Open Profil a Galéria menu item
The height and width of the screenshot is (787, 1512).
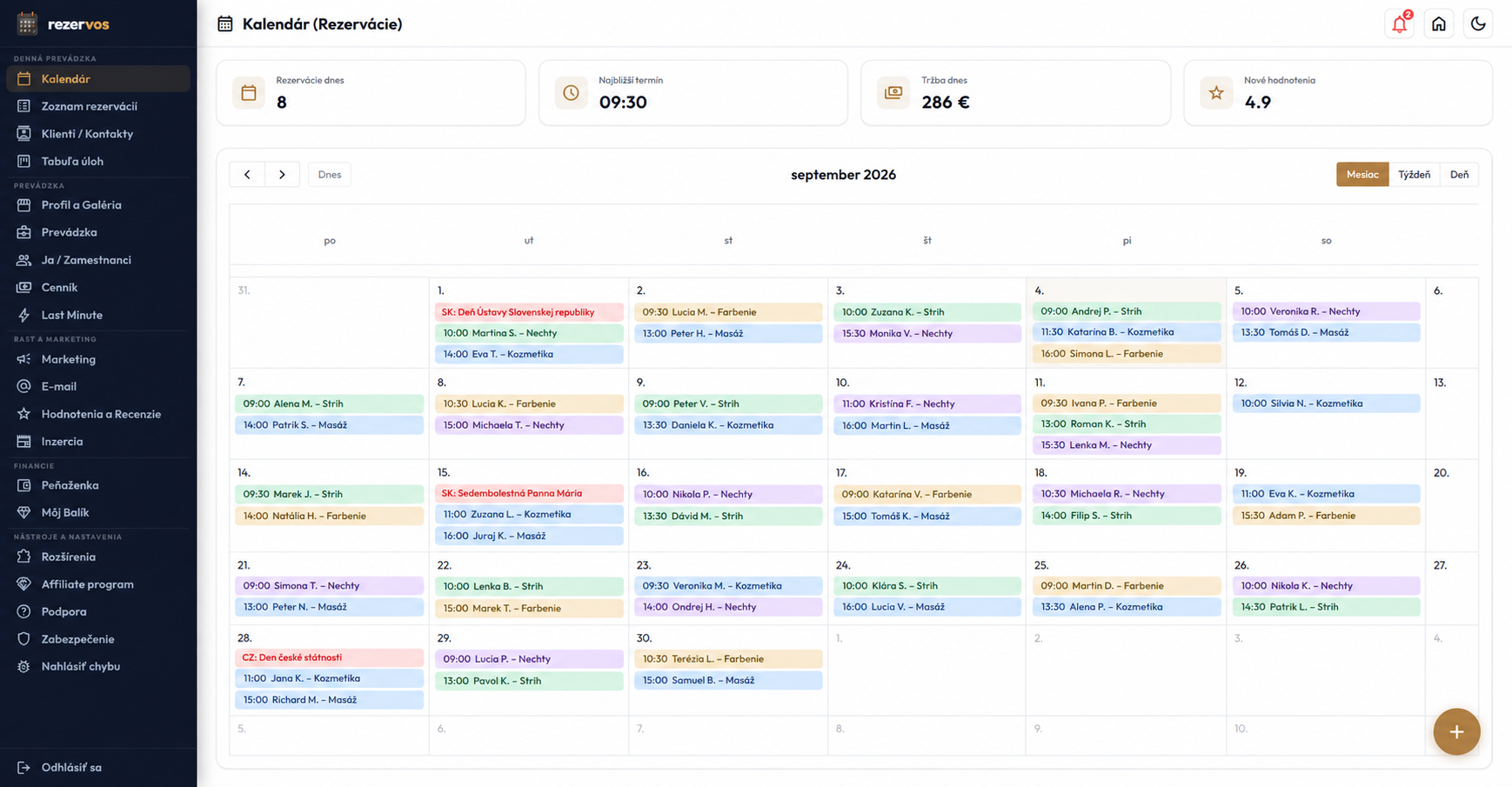(x=98, y=205)
